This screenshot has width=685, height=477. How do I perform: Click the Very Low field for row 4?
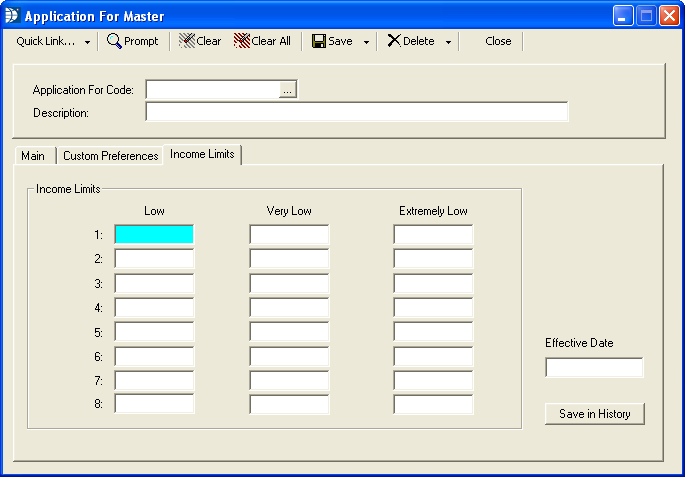point(289,307)
